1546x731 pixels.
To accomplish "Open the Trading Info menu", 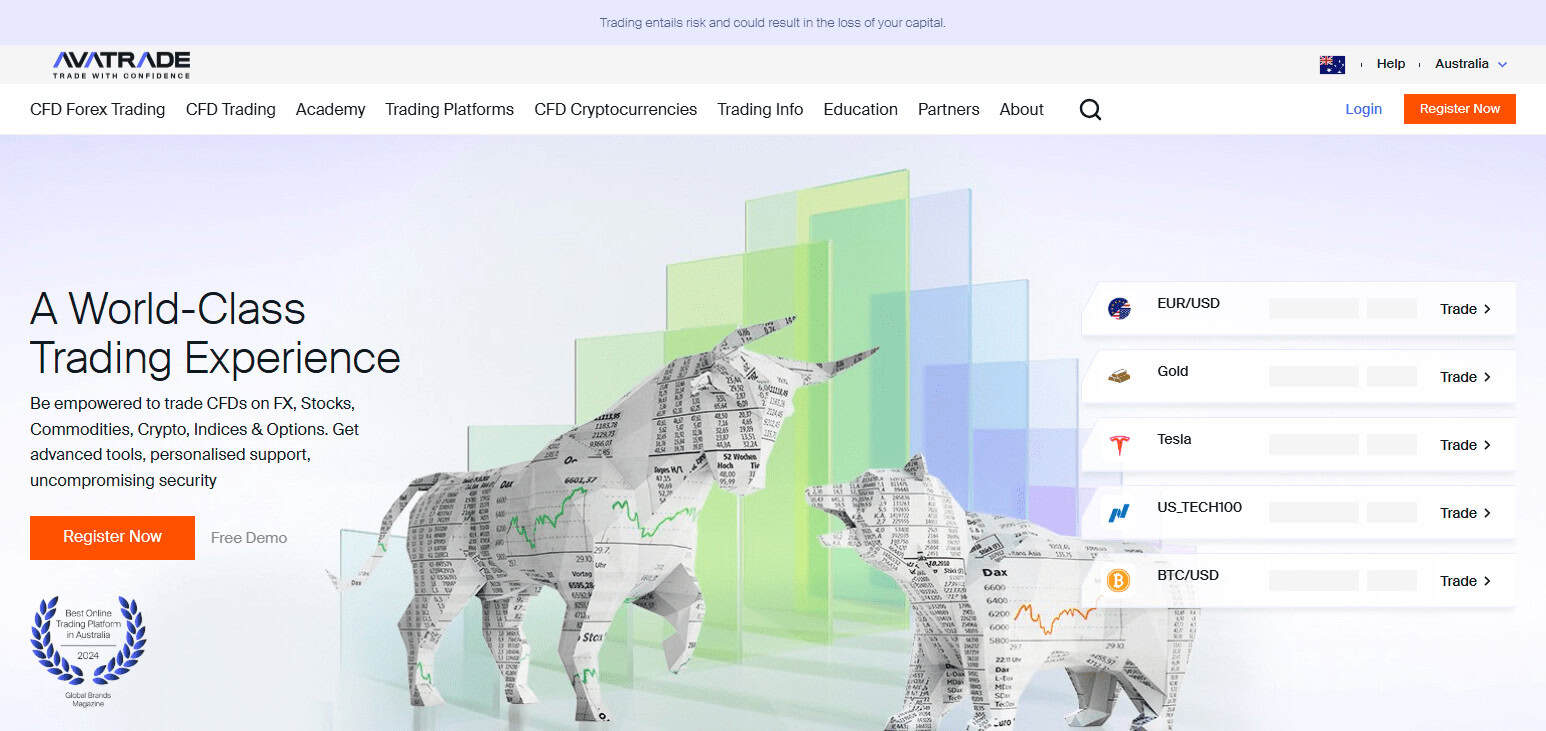I will [x=760, y=110].
